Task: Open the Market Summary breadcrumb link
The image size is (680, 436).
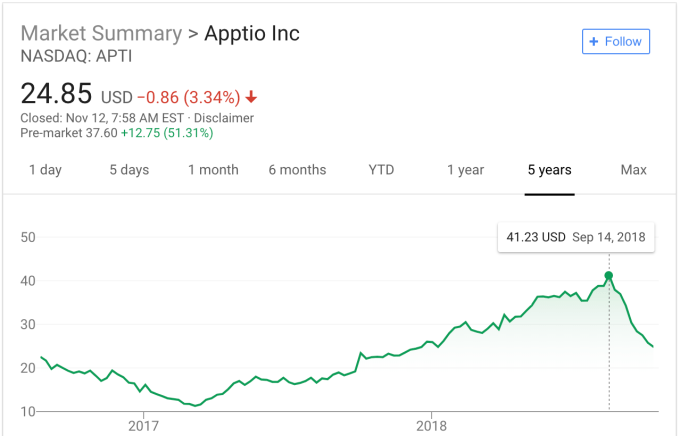Action: tap(101, 33)
